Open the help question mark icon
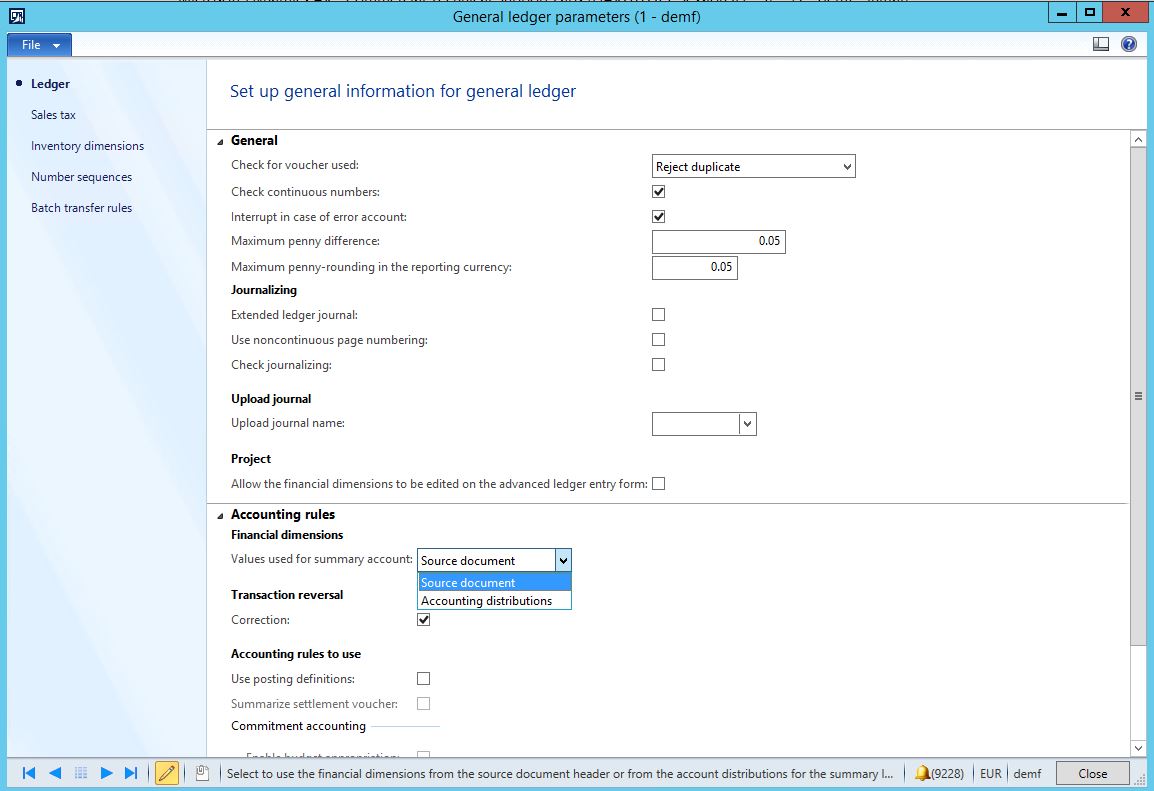This screenshot has height=791, width=1154. (x=1129, y=44)
